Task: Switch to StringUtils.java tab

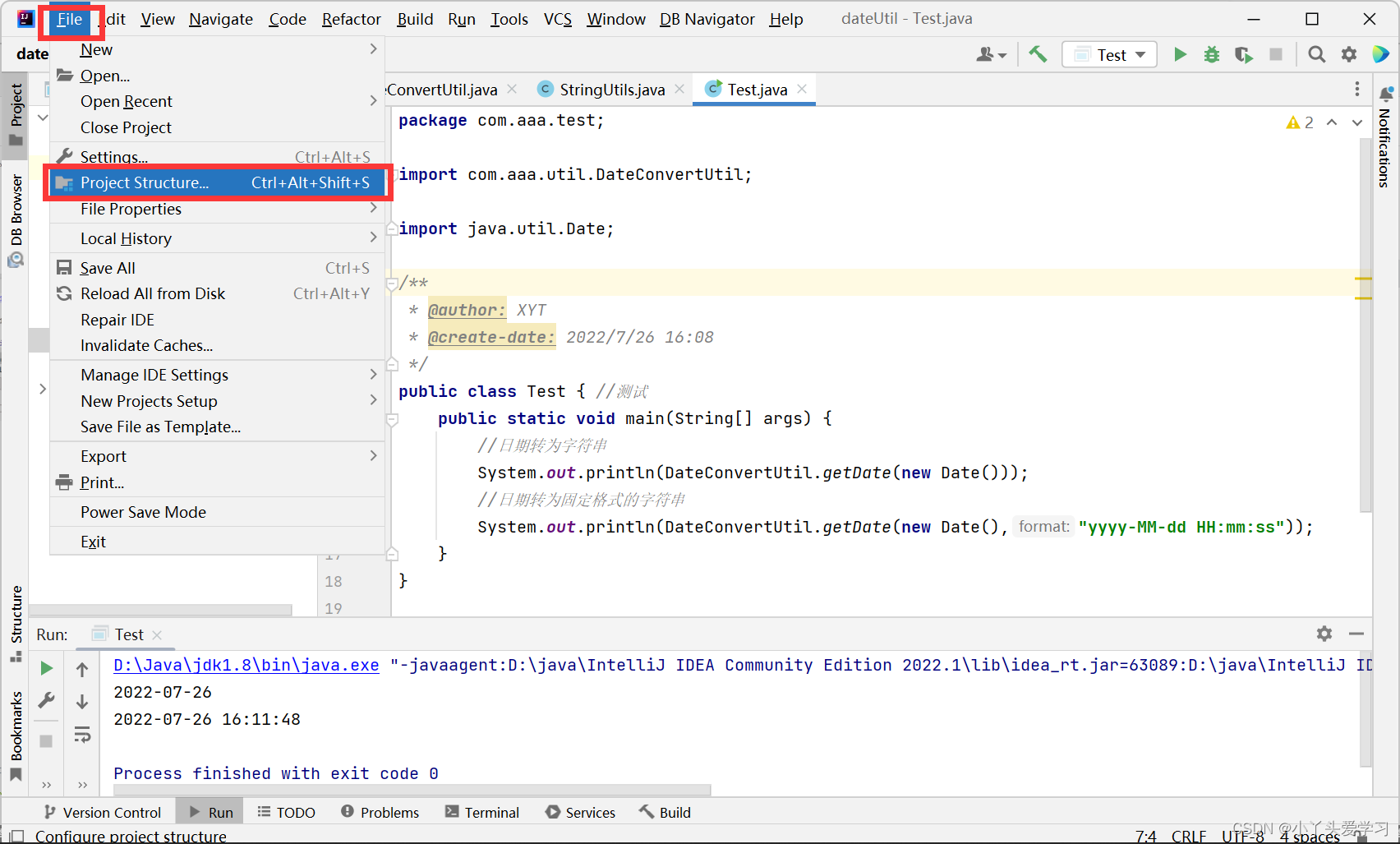Action: 611,90
